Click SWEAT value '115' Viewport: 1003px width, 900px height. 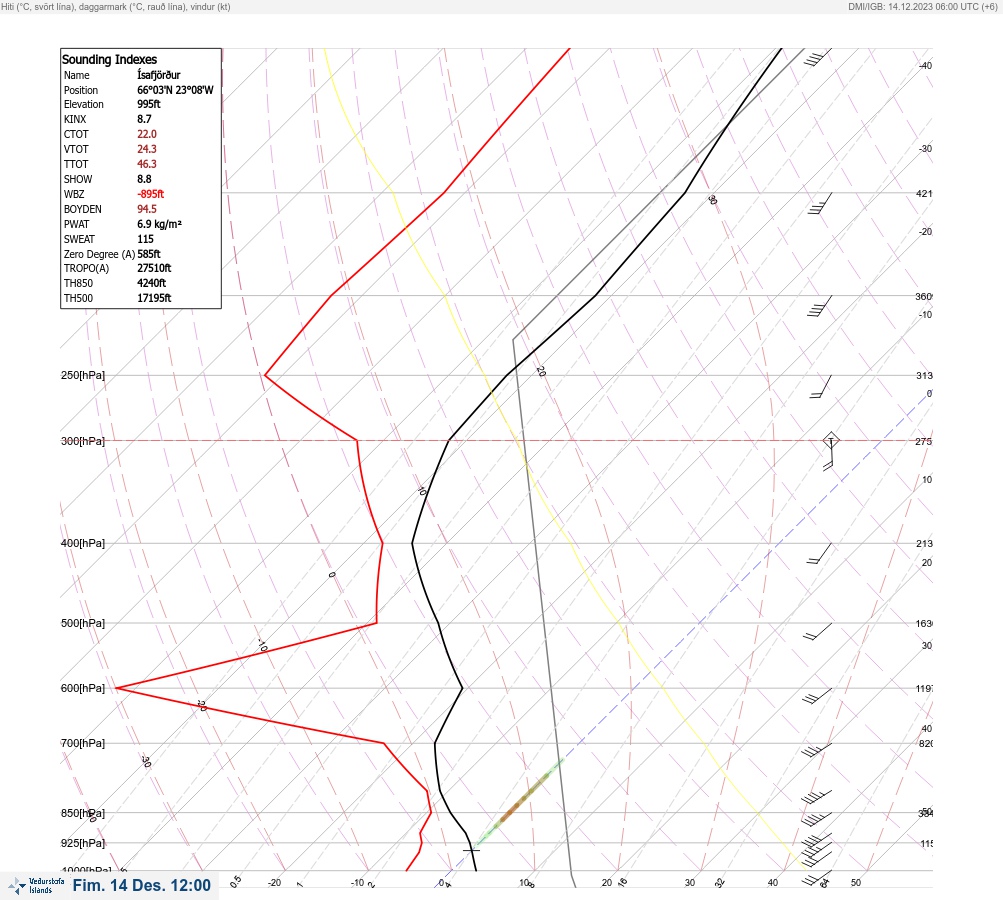pos(145,239)
